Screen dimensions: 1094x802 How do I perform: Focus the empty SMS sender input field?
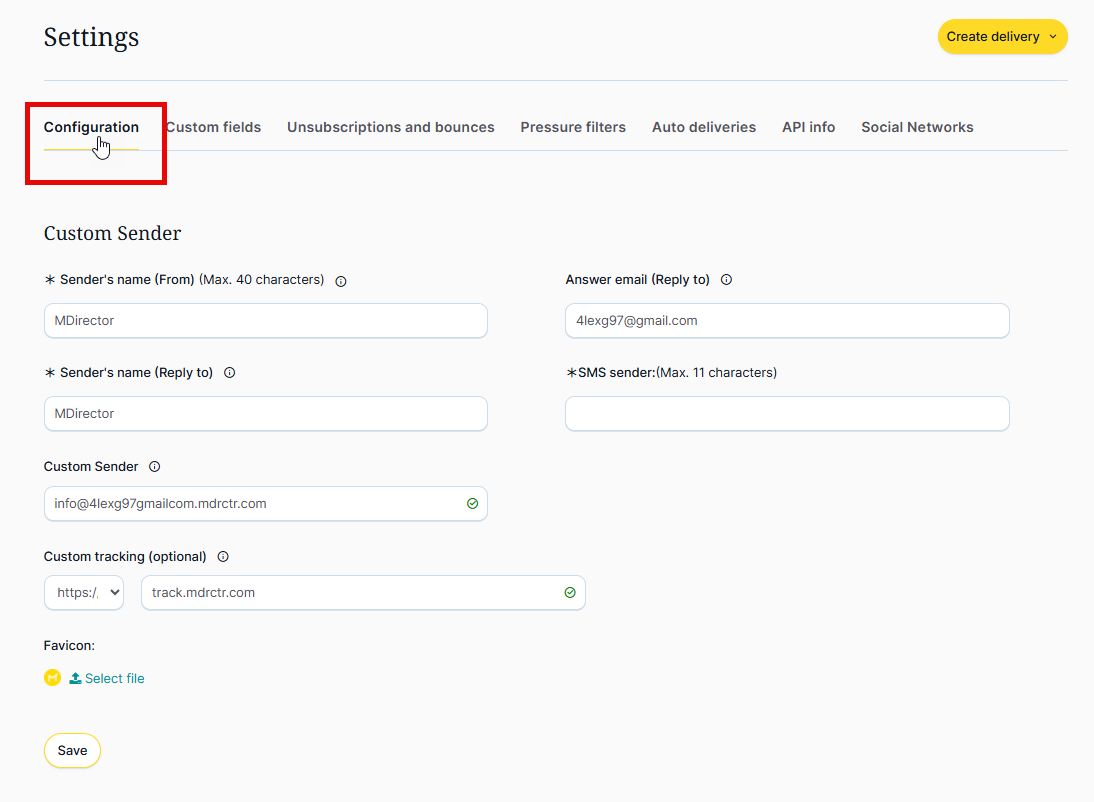click(787, 414)
